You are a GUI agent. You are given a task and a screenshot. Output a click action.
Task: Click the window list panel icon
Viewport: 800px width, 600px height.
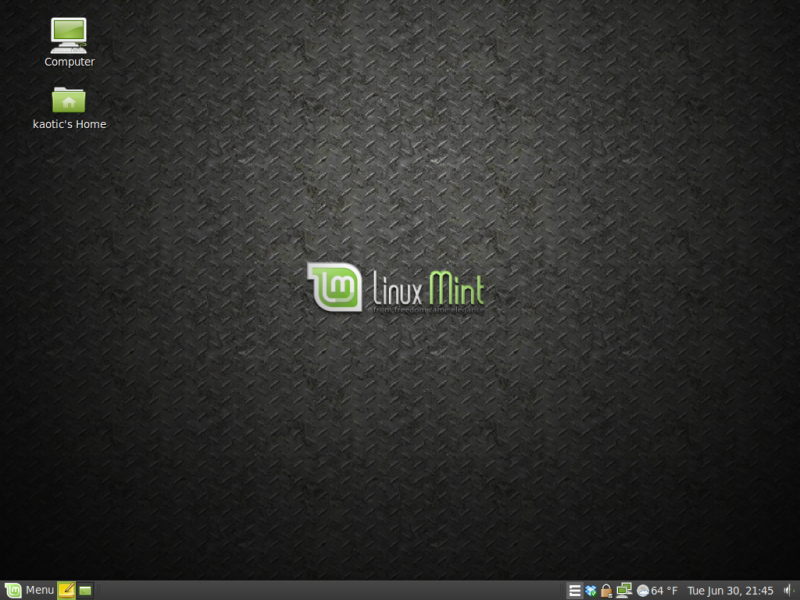pos(575,590)
